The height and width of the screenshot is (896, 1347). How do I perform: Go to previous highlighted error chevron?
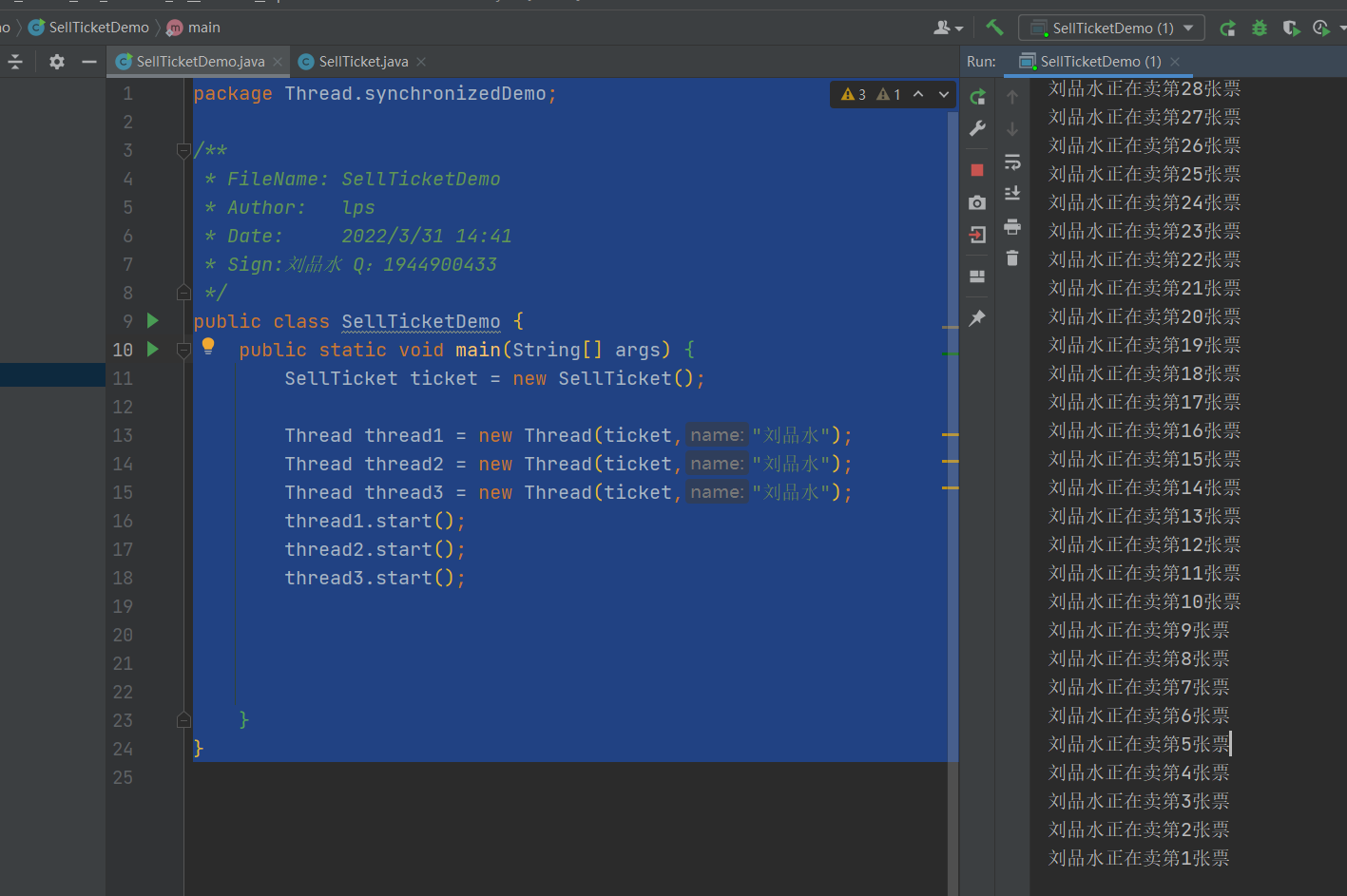918,94
